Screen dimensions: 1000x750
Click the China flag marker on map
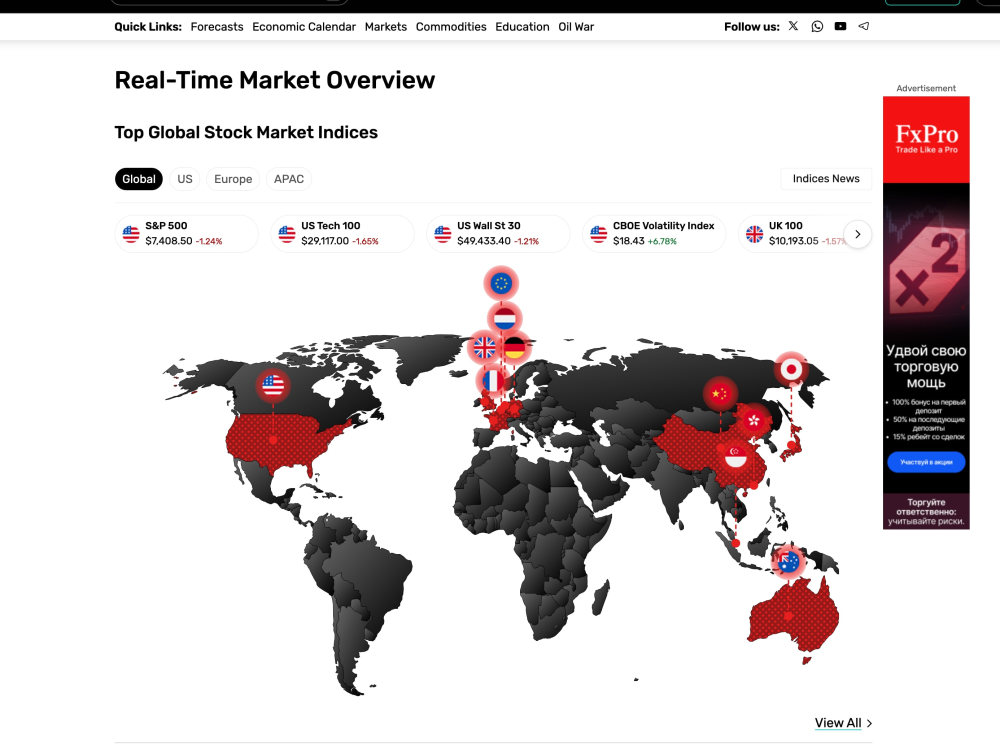[x=720, y=393]
